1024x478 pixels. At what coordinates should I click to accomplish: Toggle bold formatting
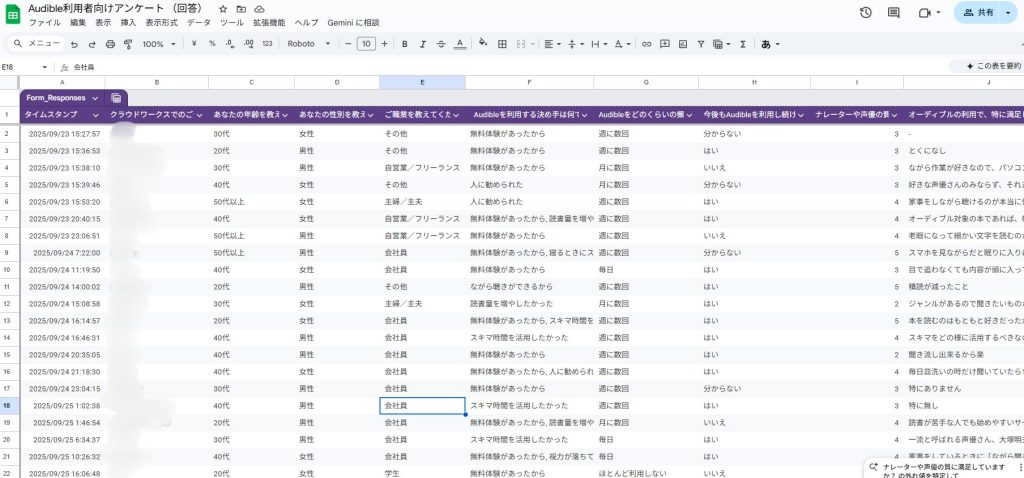tap(404, 44)
